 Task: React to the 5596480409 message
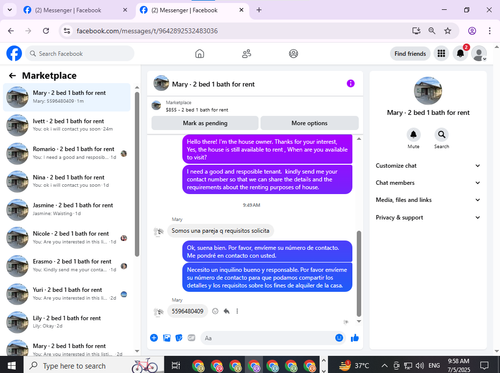(215, 311)
